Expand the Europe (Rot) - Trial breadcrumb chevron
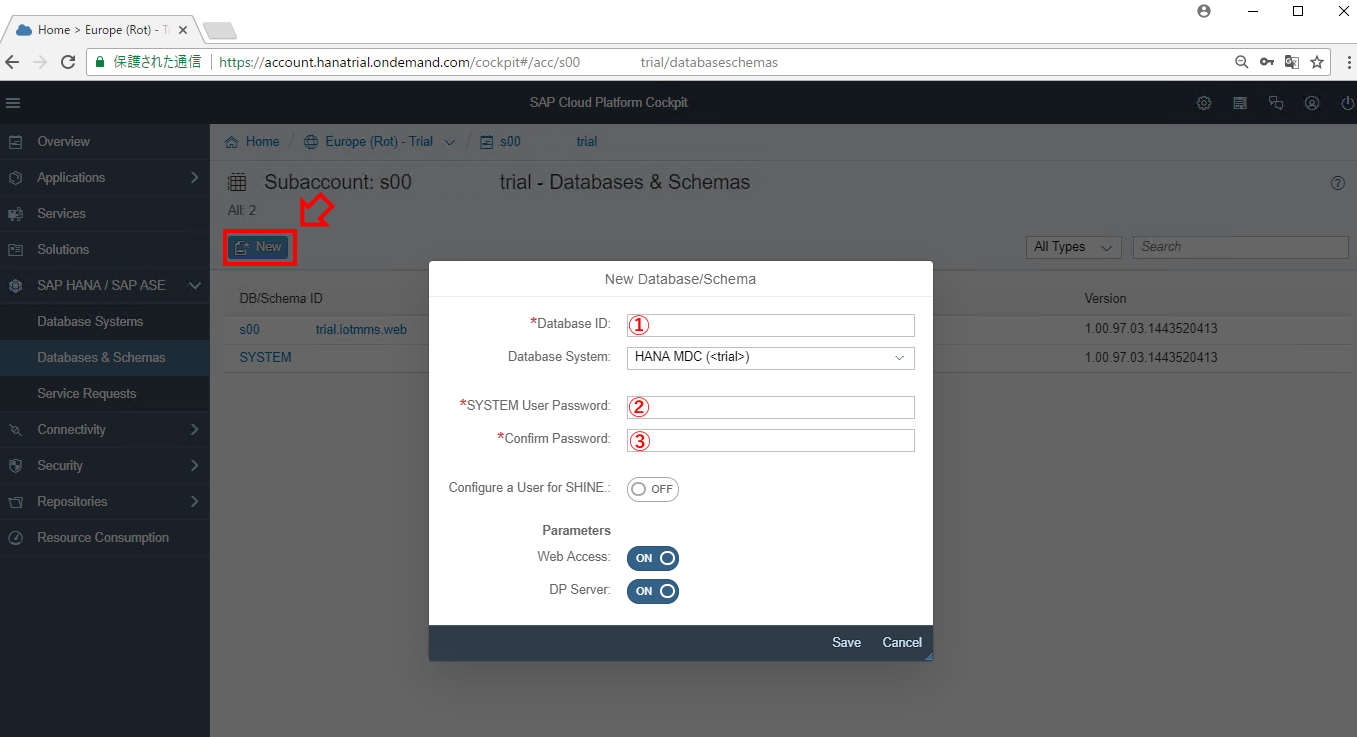 click(449, 142)
